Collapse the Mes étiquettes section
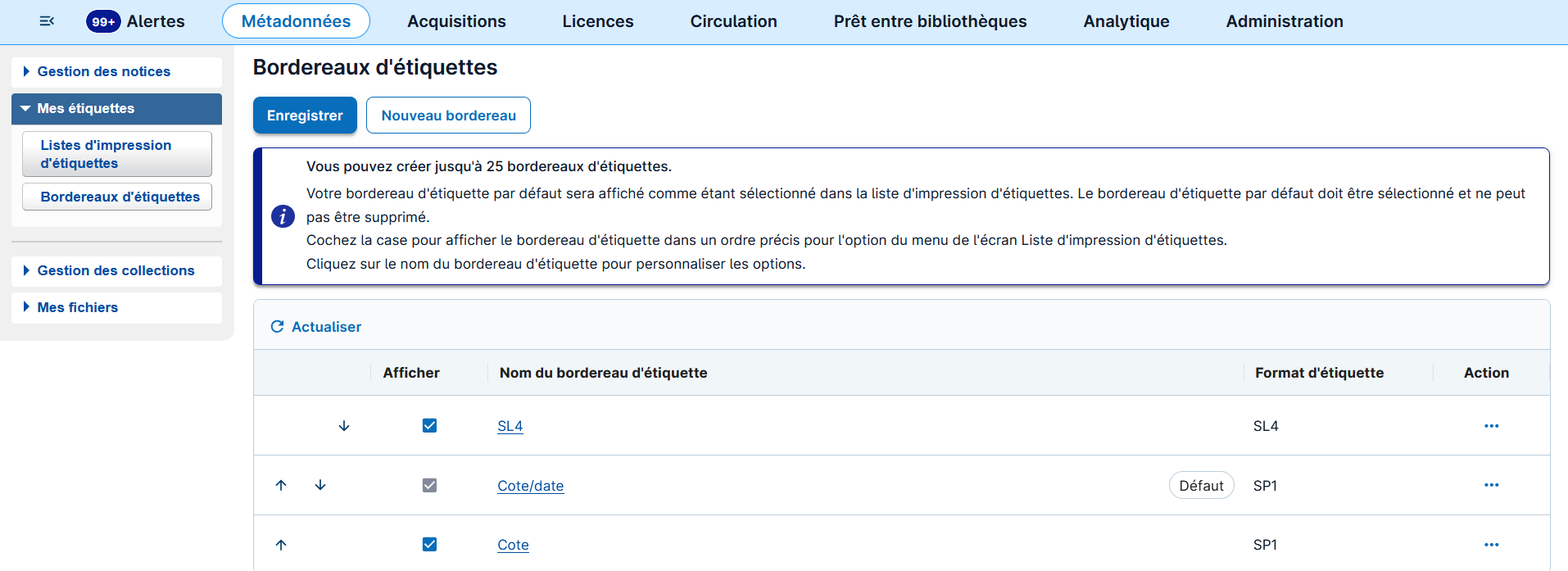1568x571 pixels. (x=85, y=109)
